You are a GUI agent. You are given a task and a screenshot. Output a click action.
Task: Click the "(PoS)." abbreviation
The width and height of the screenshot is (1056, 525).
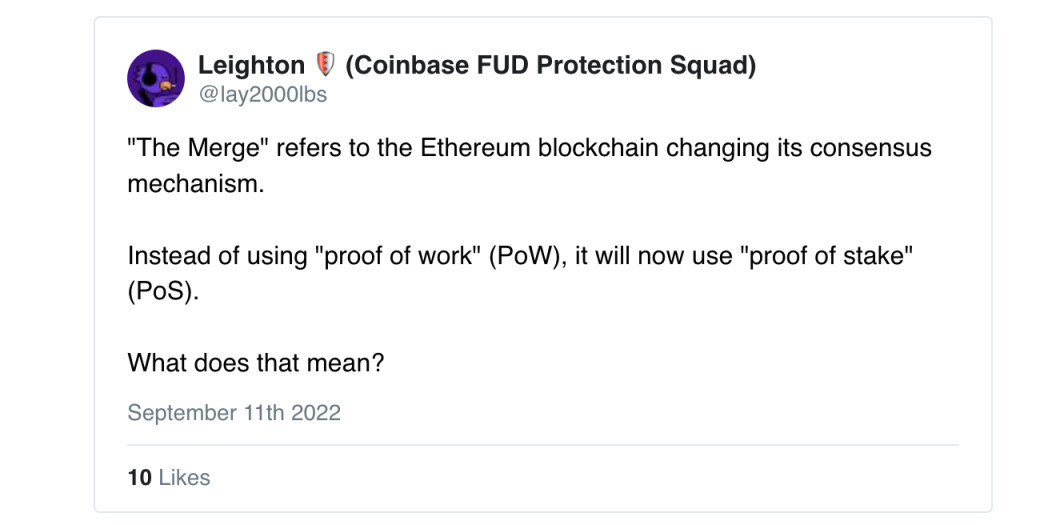click(x=163, y=291)
